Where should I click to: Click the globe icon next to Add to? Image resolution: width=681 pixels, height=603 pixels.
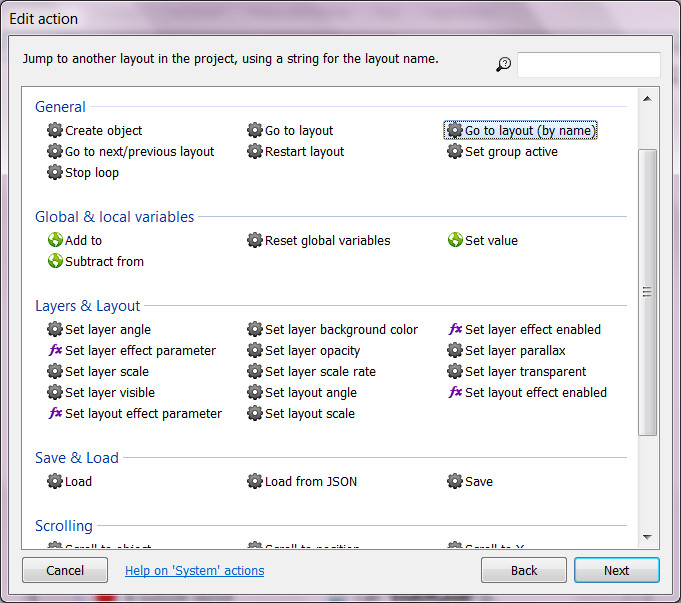55,240
